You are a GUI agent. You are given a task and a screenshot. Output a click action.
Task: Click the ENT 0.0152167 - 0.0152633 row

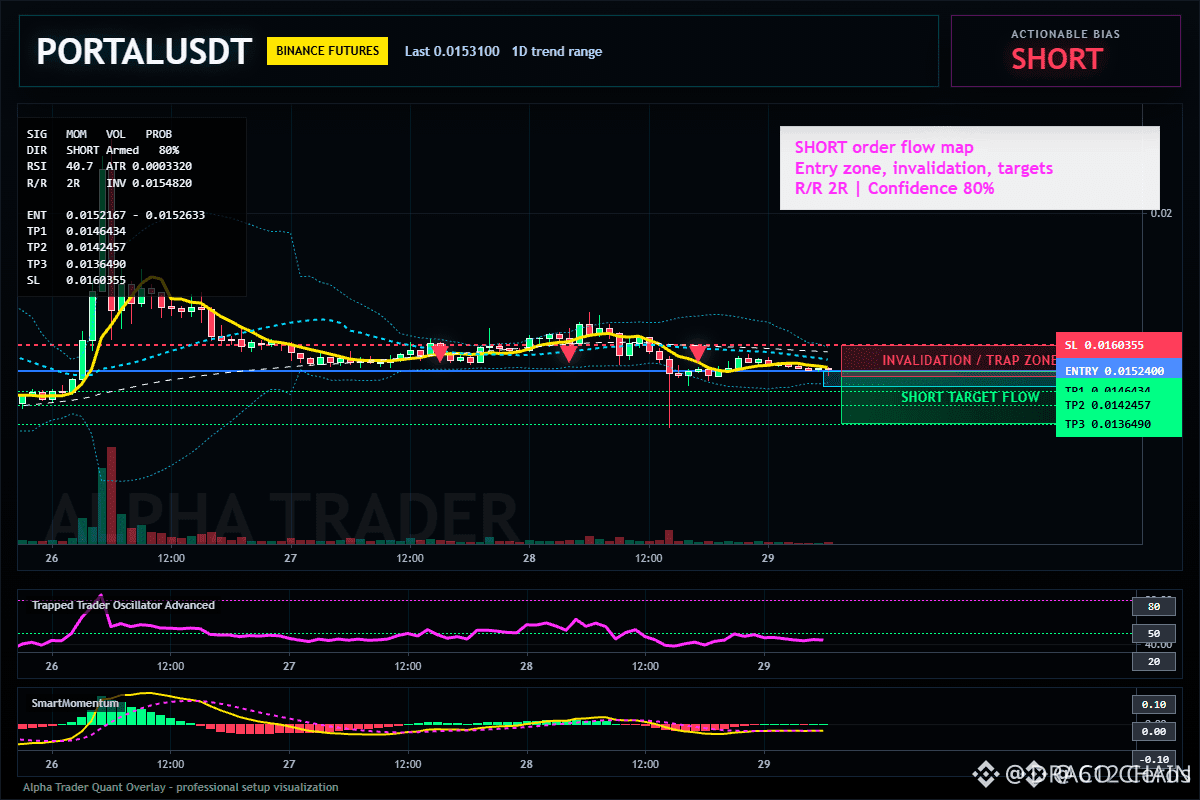pyautogui.click(x=116, y=215)
